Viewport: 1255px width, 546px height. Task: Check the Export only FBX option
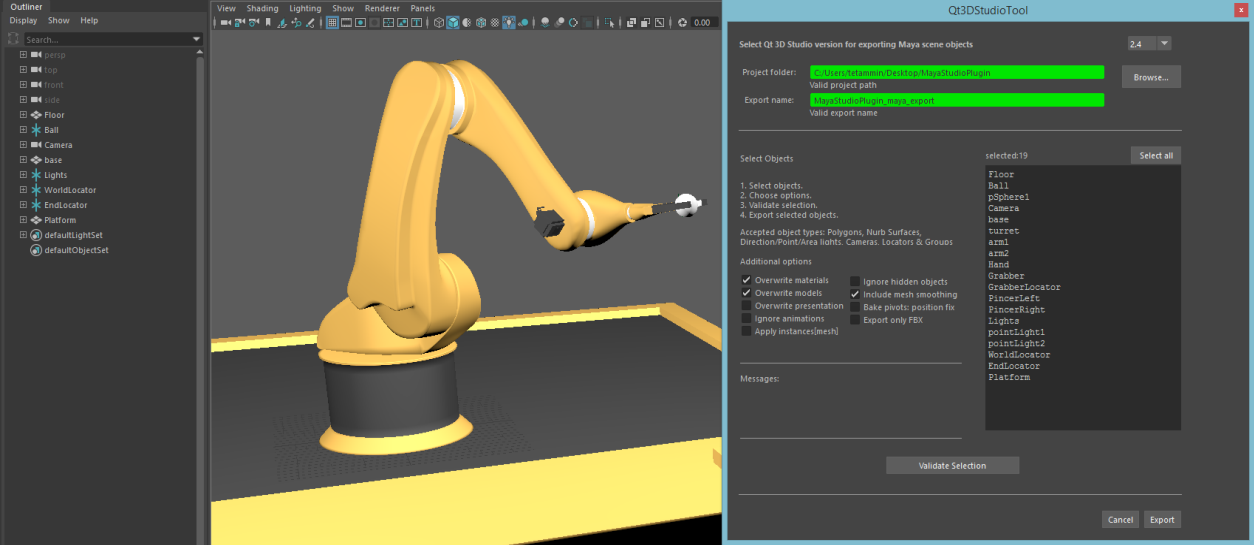coord(855,320)
